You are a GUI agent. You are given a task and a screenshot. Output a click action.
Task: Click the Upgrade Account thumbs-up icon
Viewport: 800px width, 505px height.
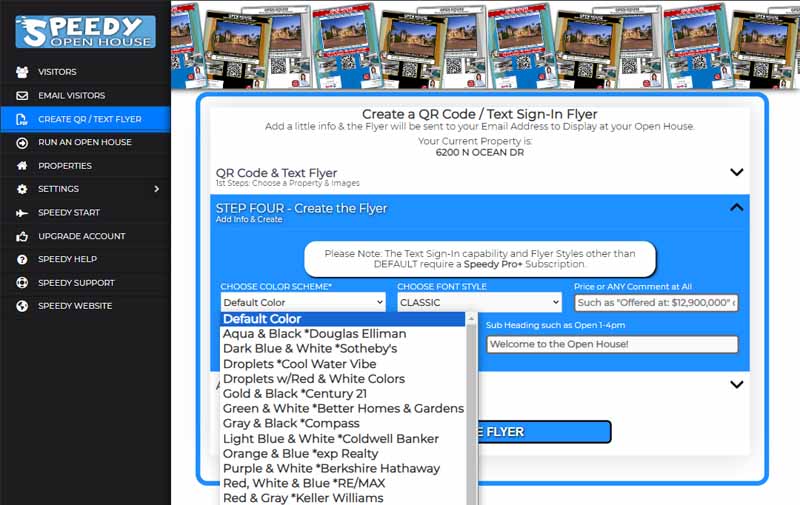tap(22, 236)
